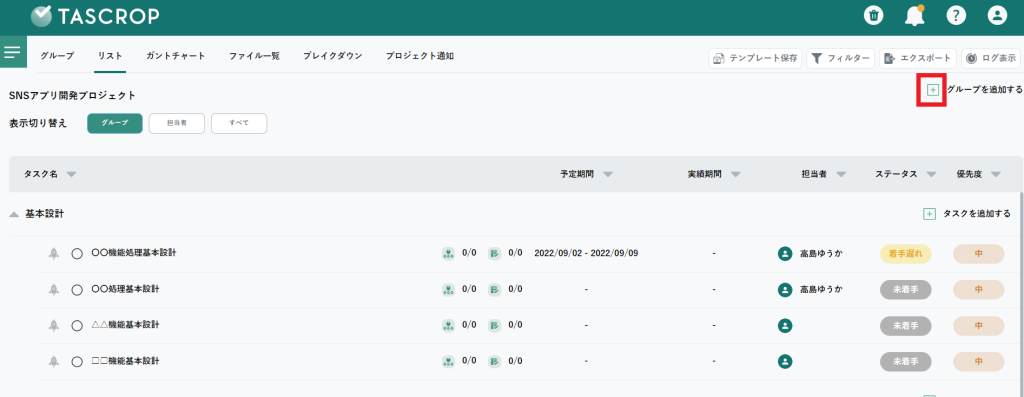Click bell icon on △△機能基本設計 row

(x=54, y=325)
